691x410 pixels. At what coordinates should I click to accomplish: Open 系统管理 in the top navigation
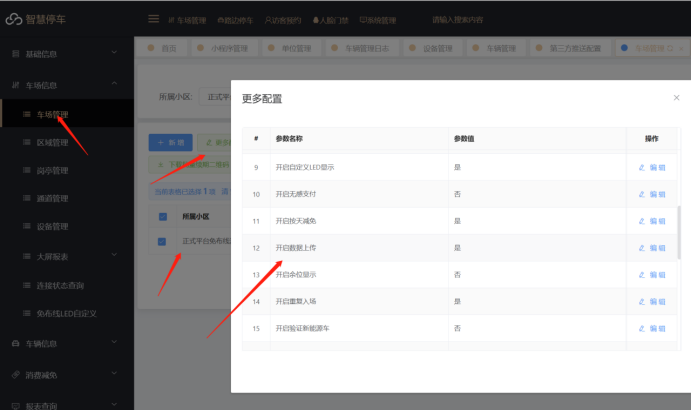(x=378, y=20)
